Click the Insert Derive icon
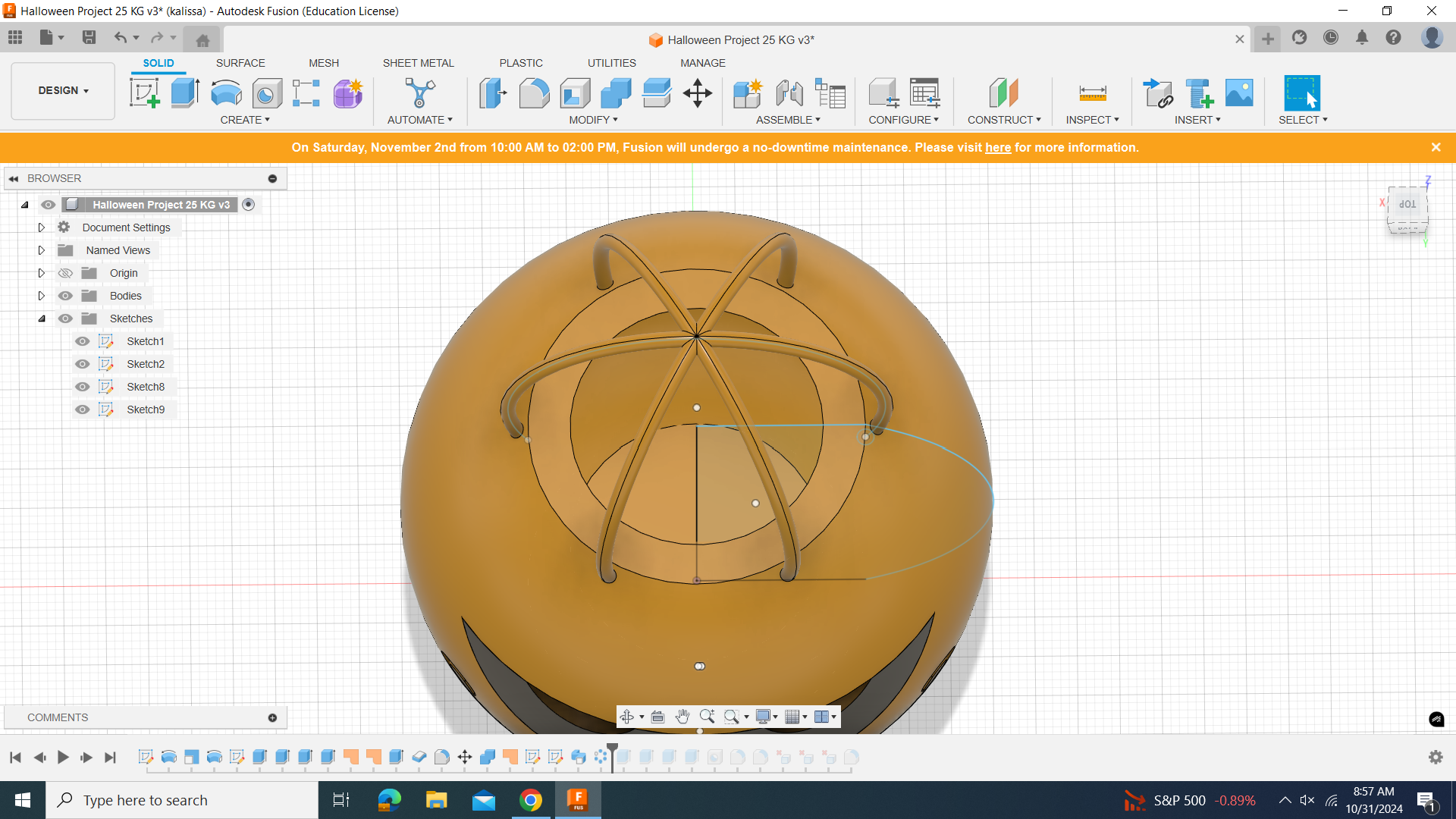This screenshot has width=1456, height=819. click(1158, 93)
